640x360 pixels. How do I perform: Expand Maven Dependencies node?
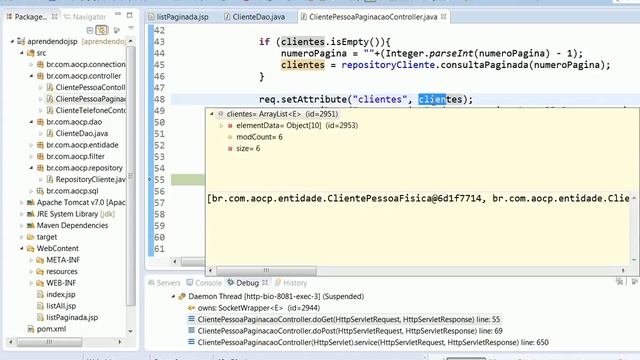[22, 225]
